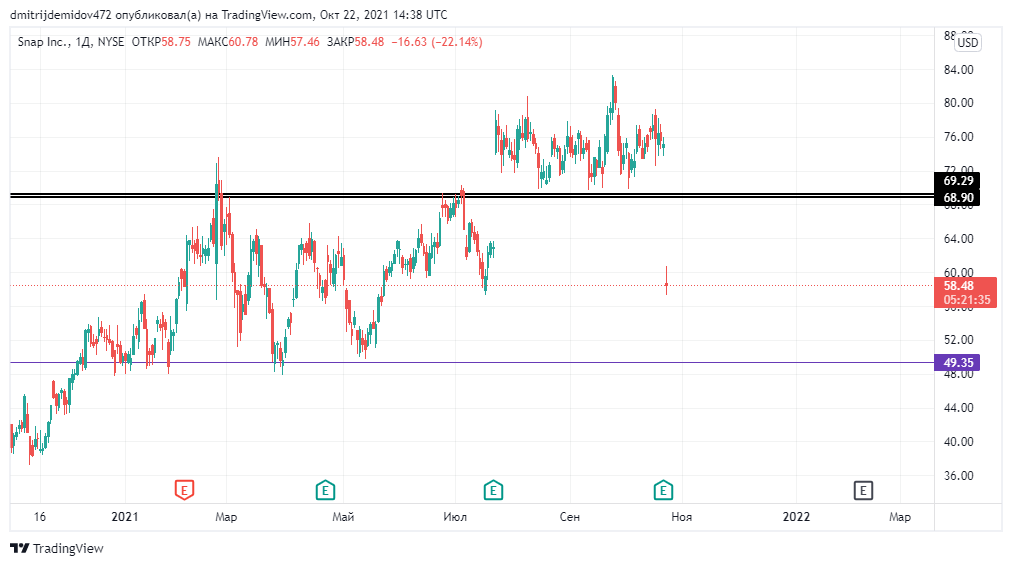Click the 44.00 price axis label
Viewport: 1012px width, 566px height.
coord(958,408)
